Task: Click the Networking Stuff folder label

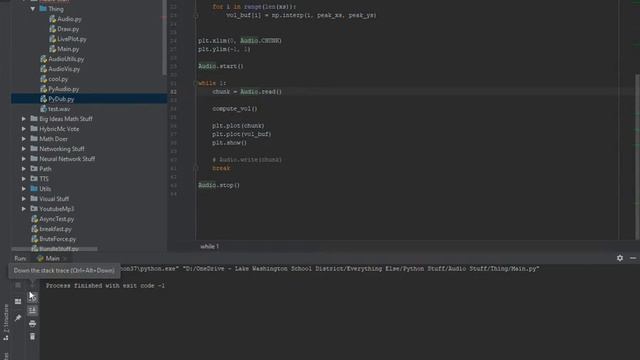Action: point(62,149)
